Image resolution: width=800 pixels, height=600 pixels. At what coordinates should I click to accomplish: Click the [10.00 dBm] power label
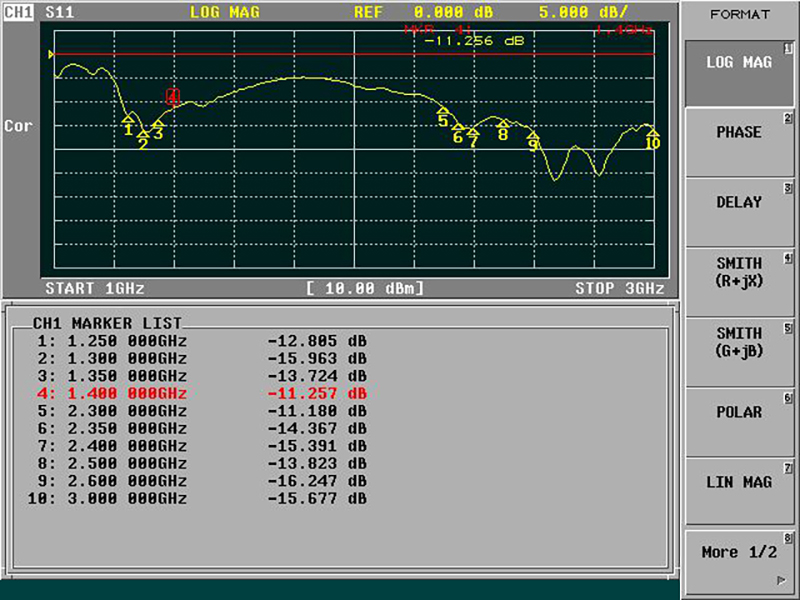365,288
